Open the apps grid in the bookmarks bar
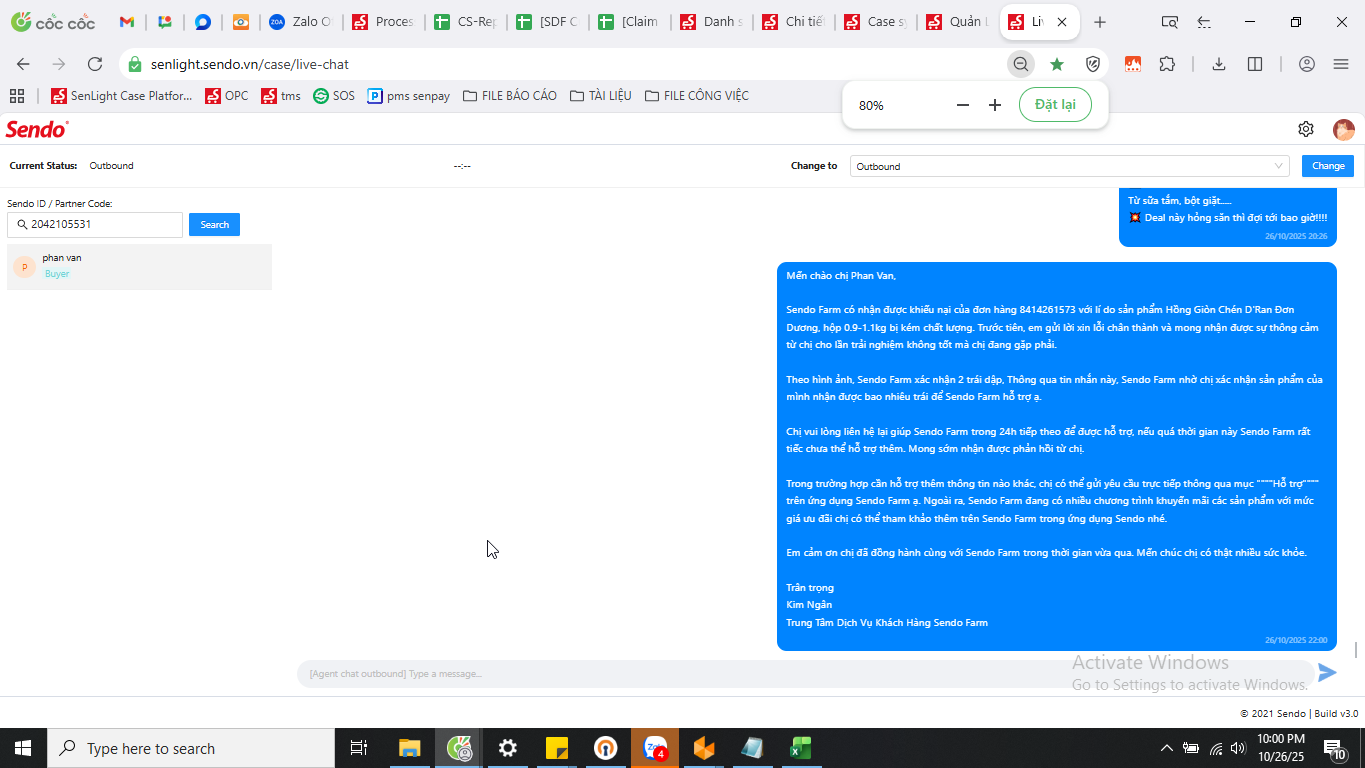 click(x=17, y=96)
